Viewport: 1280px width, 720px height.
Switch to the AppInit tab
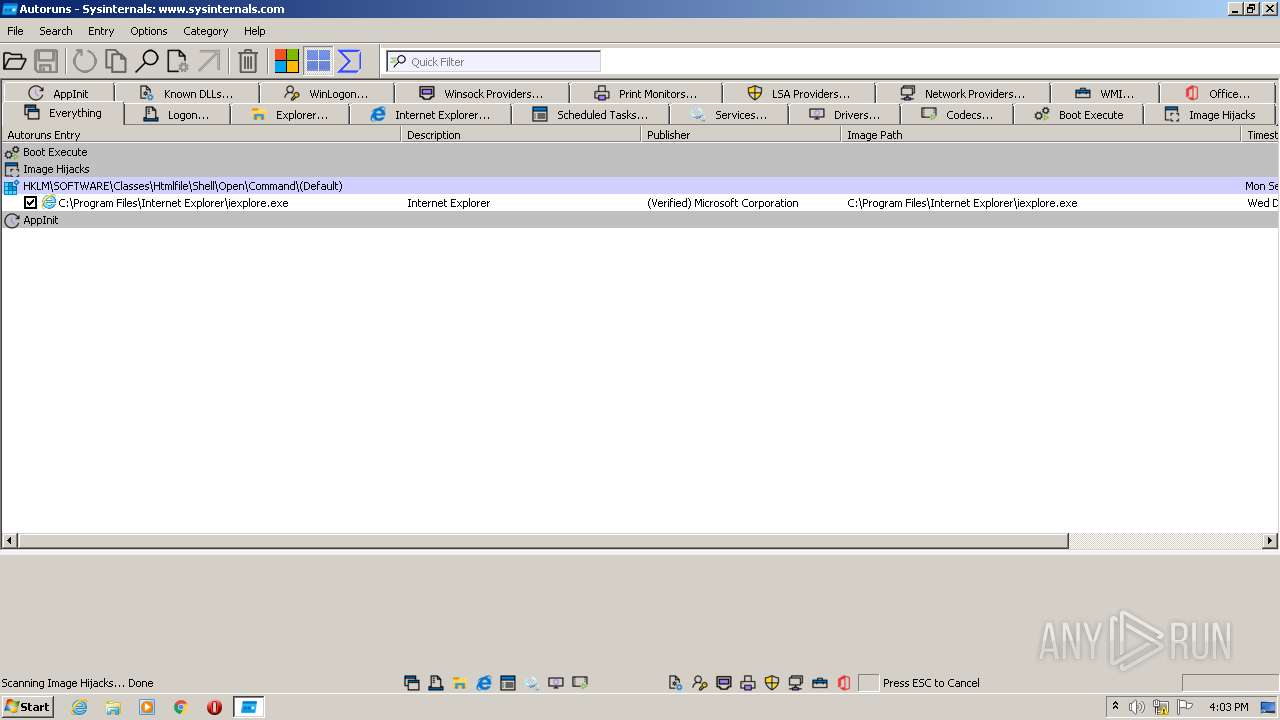(x=58, y=93)
